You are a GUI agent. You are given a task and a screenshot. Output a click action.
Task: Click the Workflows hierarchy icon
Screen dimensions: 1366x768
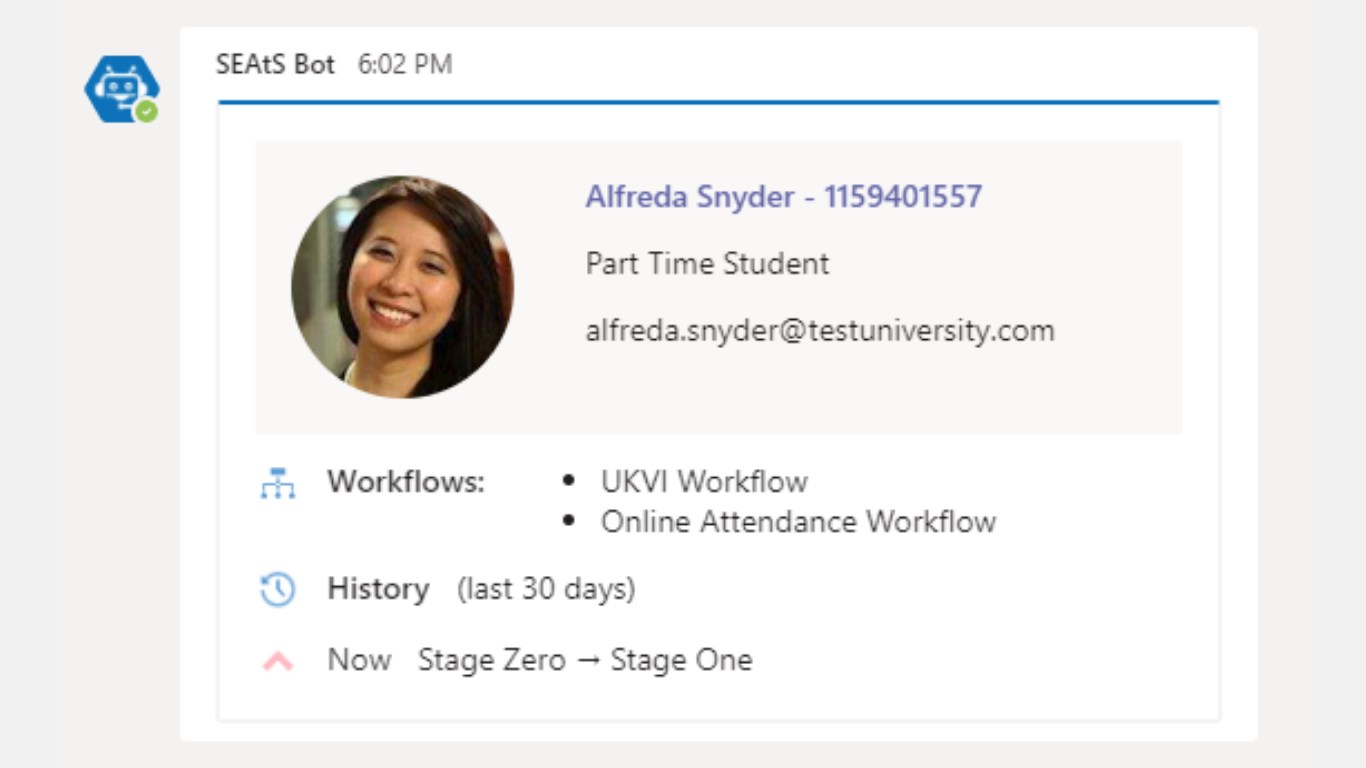(x=277, y=483)
